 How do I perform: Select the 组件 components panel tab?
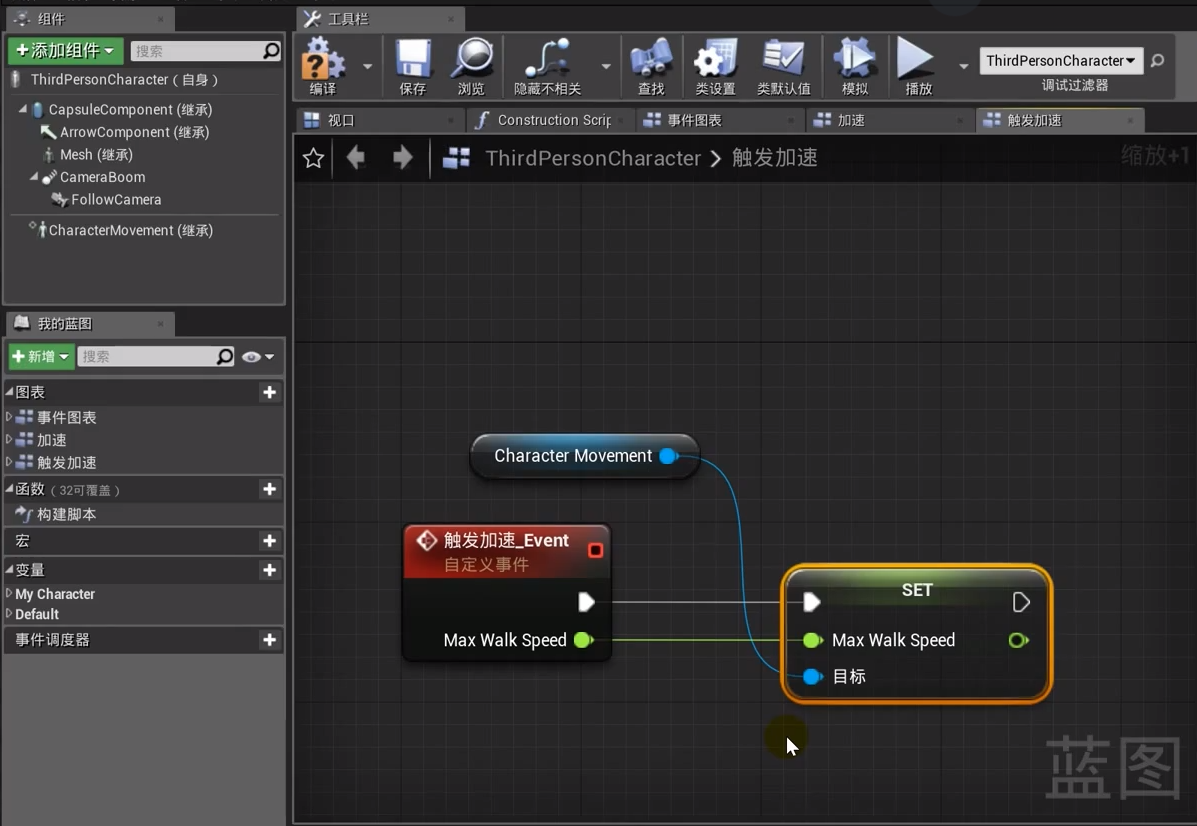[x=89, y=19]
